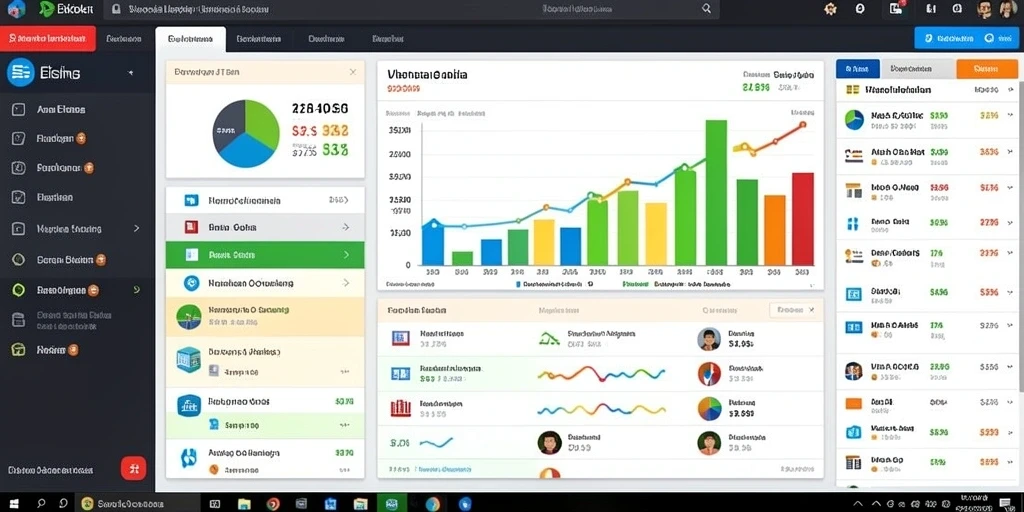This screenshot has height=512, width=1024.
Task: Click the blue cube logo in the top-left corner
Action: pos(16,8)
